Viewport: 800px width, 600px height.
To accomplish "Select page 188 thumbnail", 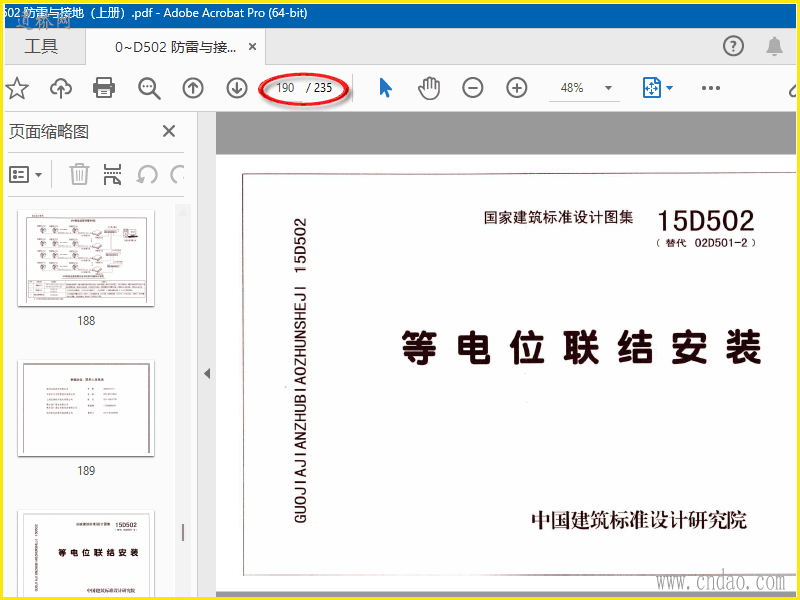I will [86, 258].
